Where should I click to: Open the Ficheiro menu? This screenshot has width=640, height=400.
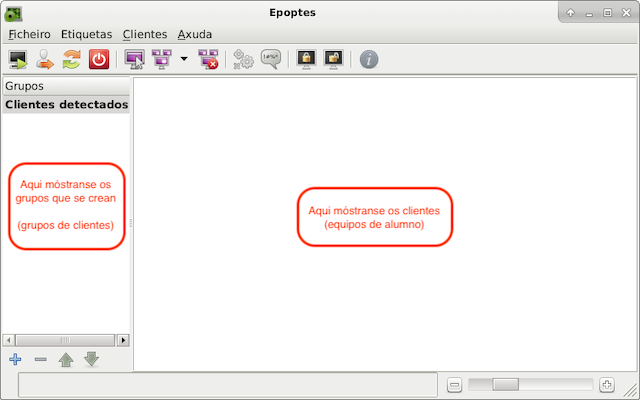coord(29,34)
